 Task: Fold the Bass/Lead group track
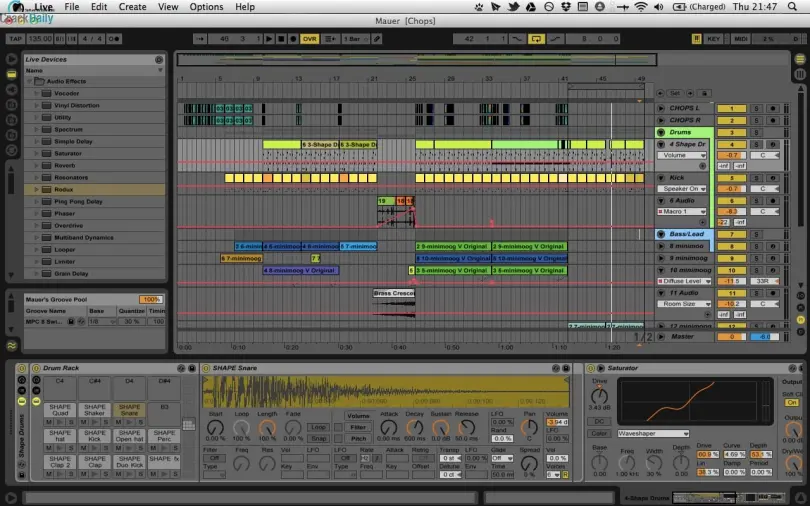pyautogui.click(x=661, y=234)
